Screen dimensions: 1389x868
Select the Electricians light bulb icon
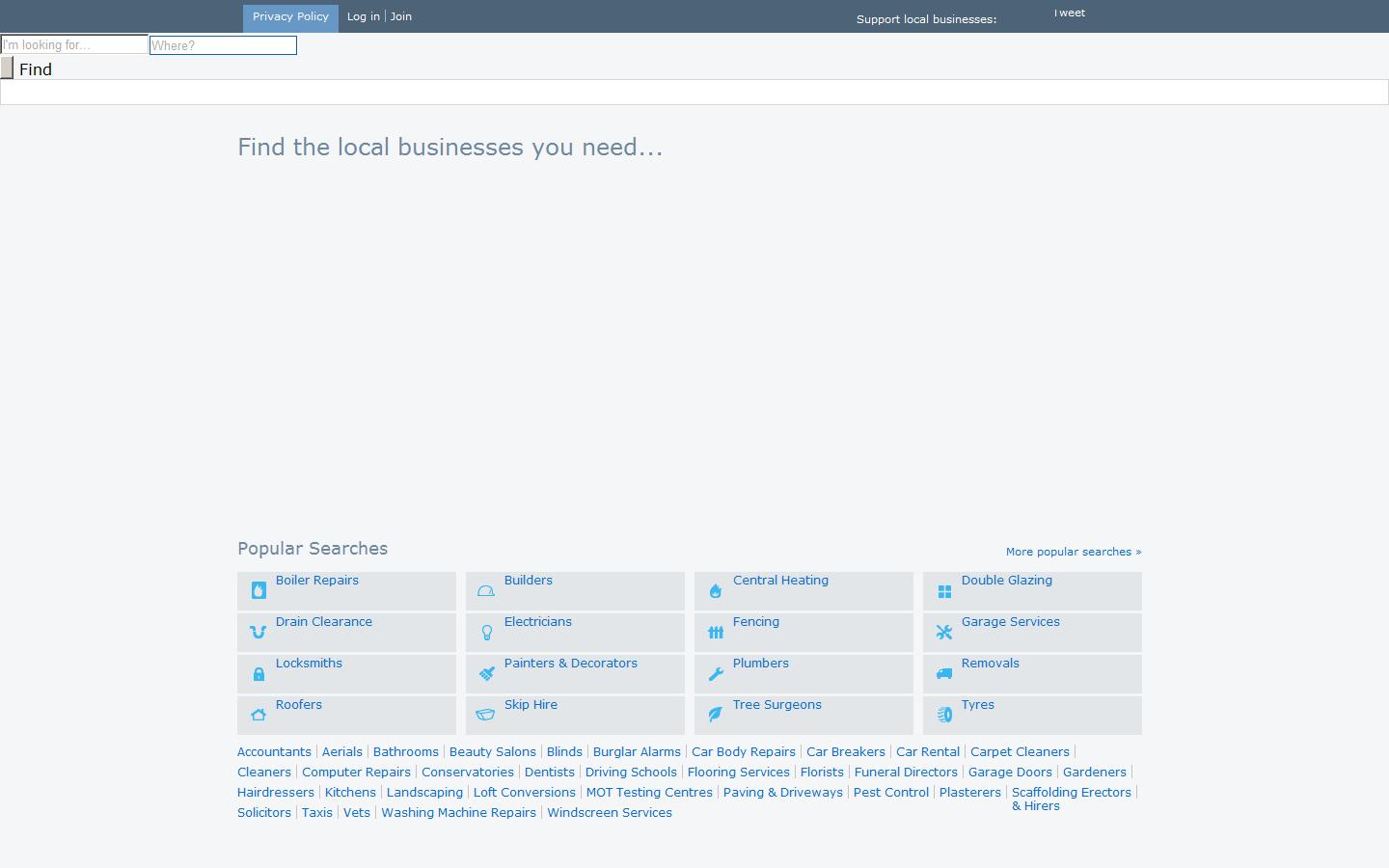(486, 632)
